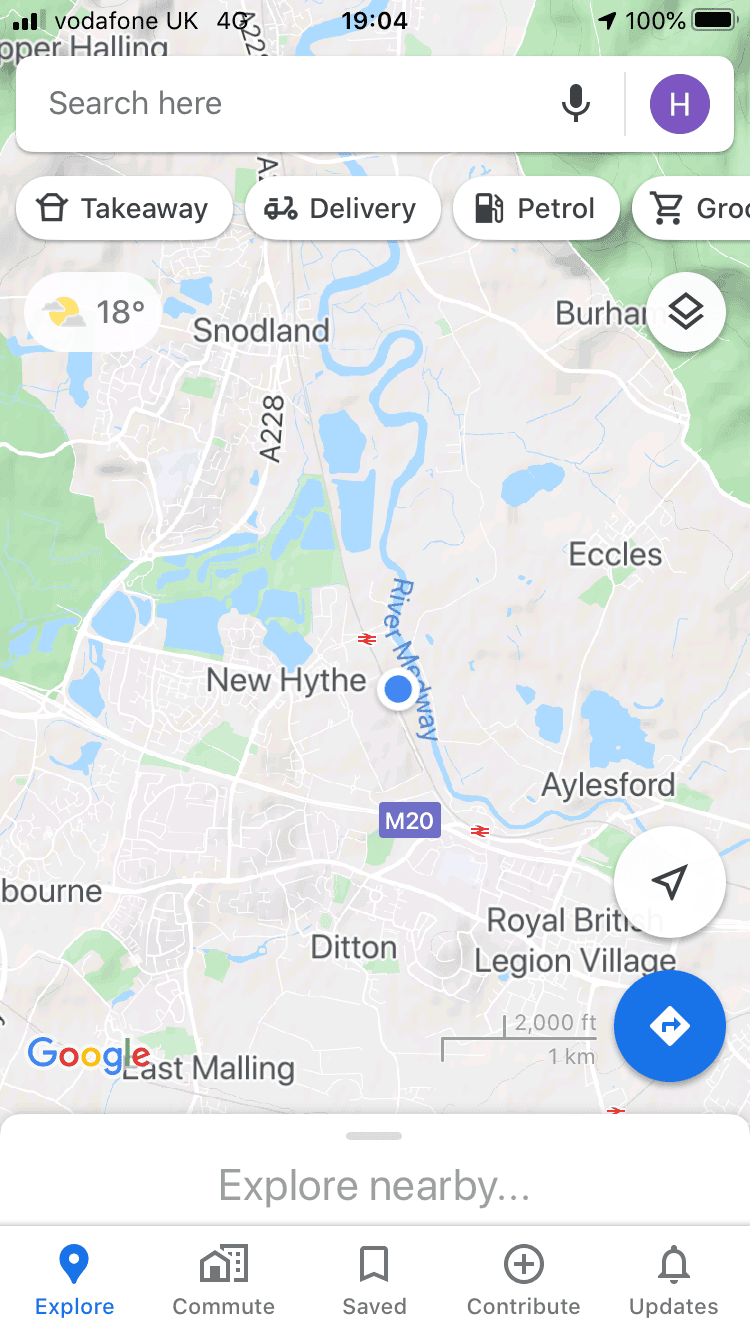Viewport: 750px width, 1334px height.
Task: Select the M20 motorway shield marker
Action: click(x=410, y=821)
